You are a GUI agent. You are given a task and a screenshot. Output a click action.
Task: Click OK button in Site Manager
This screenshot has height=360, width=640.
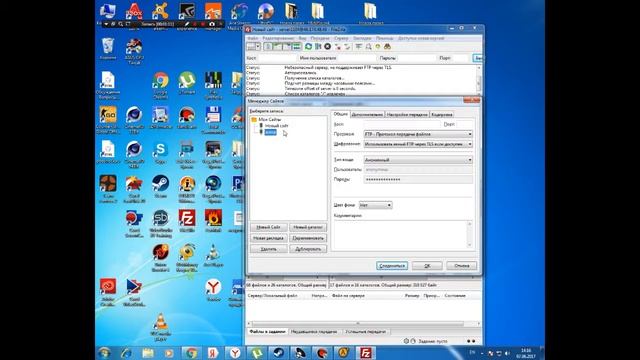click(427, 266)
